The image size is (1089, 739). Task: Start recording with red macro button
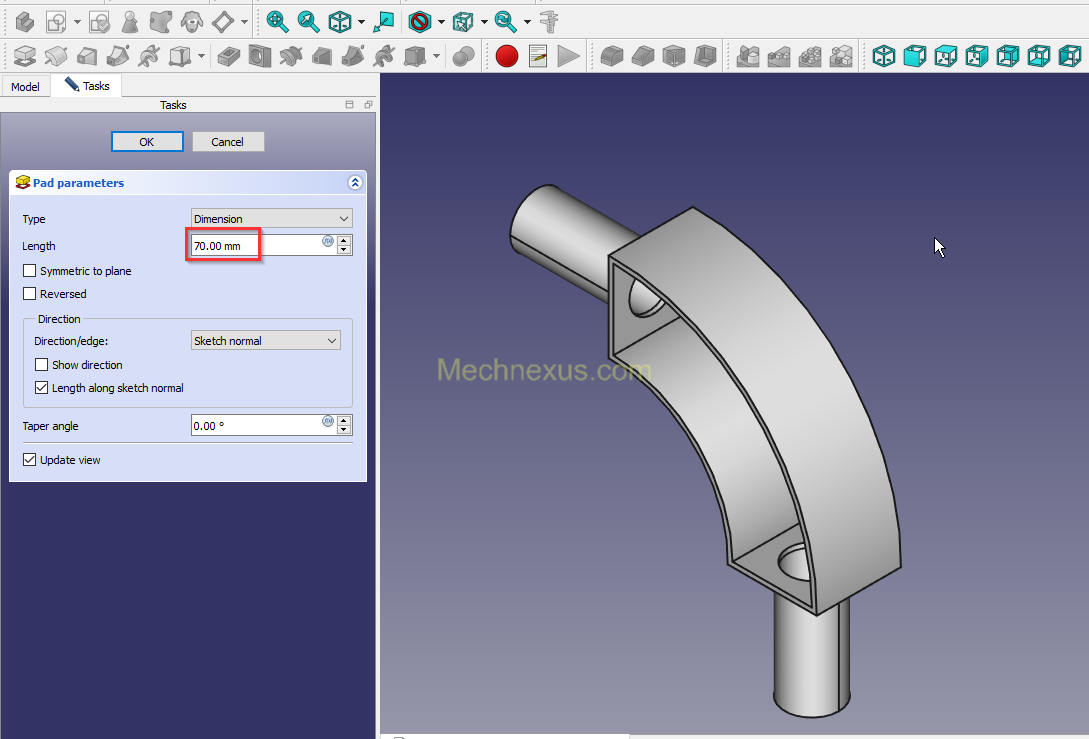(507, 56)
